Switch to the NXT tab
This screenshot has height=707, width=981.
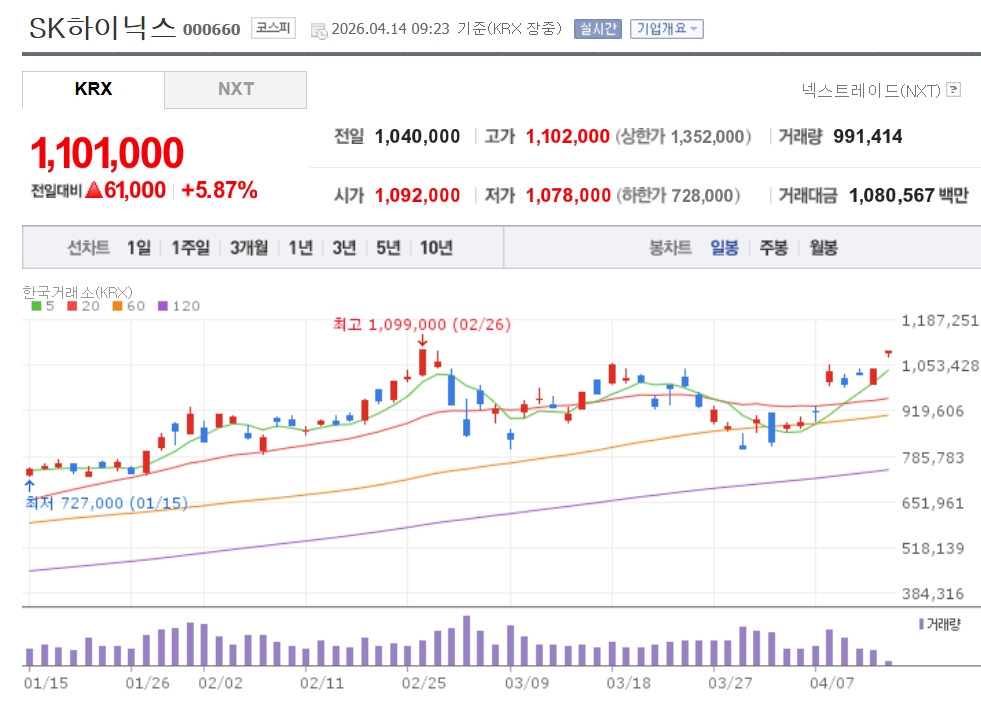[236, 89]
